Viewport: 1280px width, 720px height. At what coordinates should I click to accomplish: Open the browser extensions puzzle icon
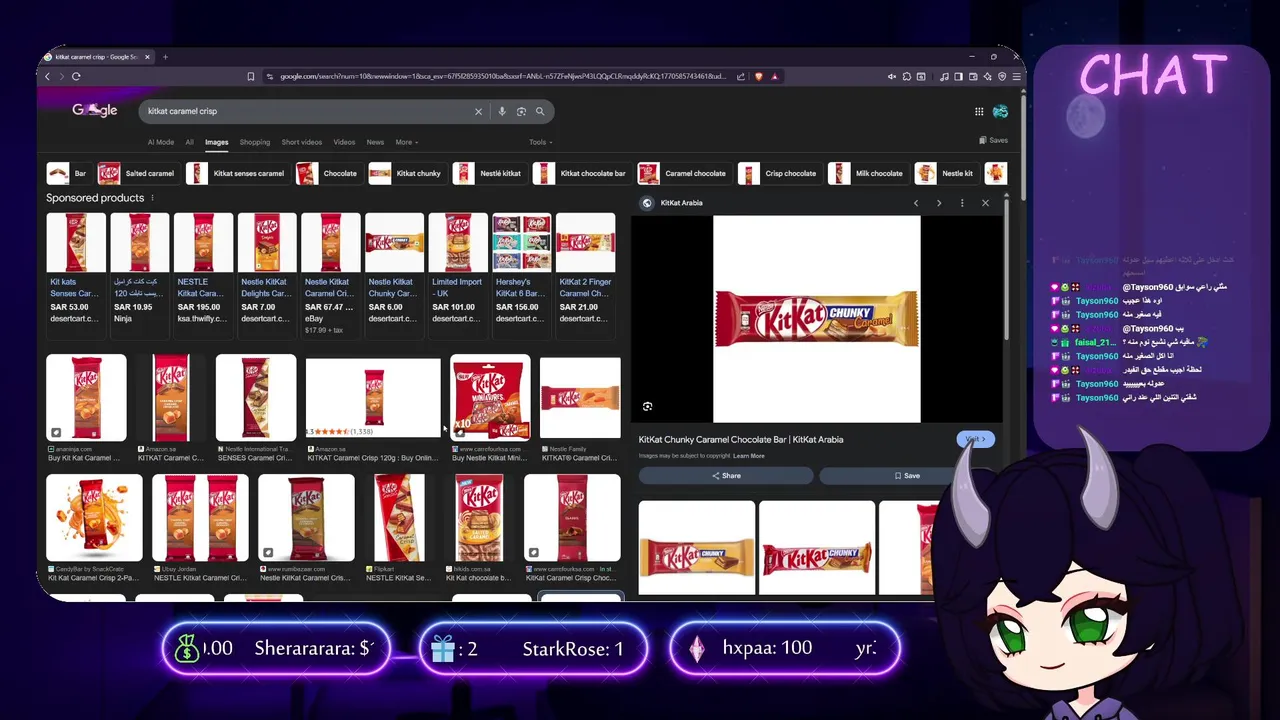click(907, 76)
